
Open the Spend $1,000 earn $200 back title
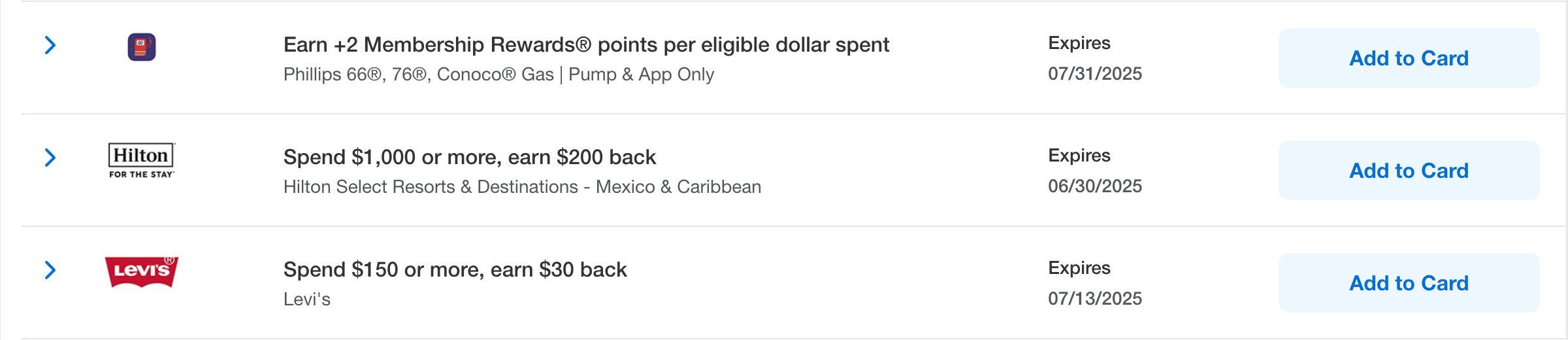(469, 157)
